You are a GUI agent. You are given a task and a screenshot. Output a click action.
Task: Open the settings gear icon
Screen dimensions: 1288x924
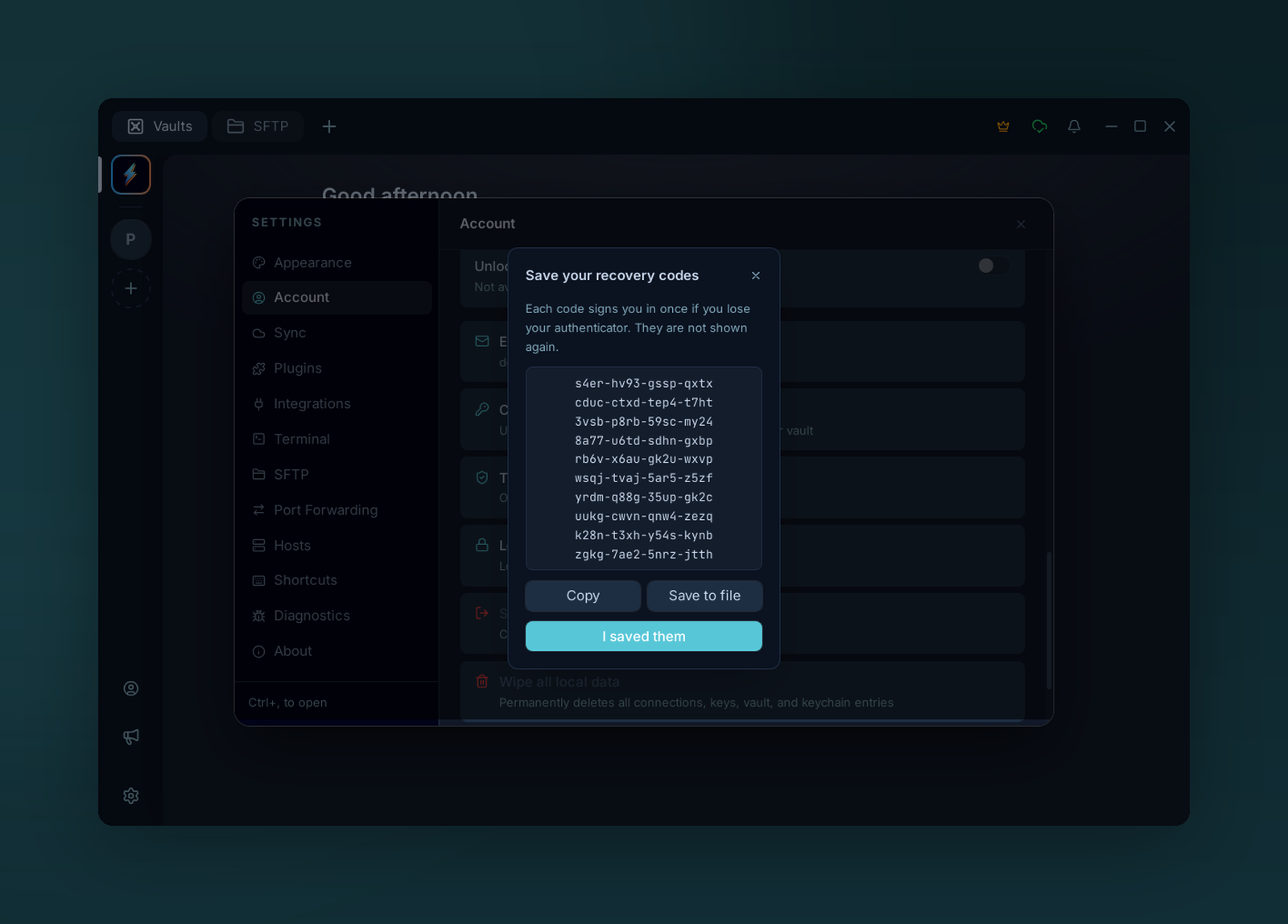pos(131,796)
